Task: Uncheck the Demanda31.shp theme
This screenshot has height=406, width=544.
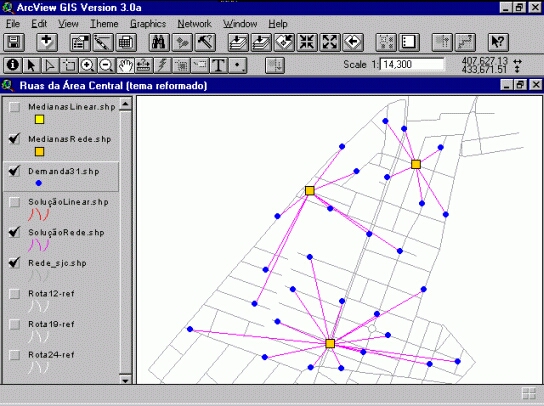Action: pyautogui.click(x=15, y=171)
